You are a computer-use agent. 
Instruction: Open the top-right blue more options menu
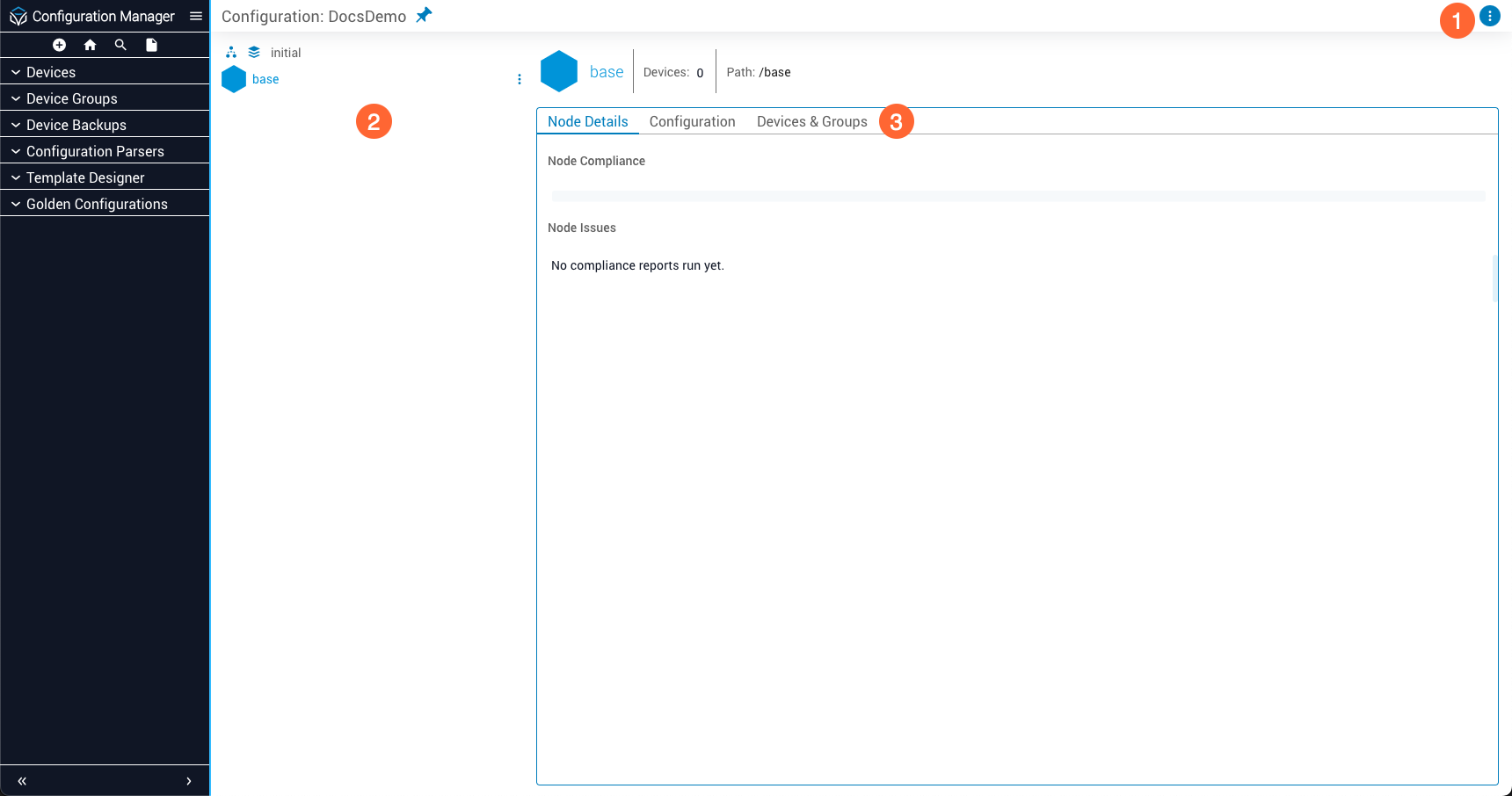point(1489,16)
